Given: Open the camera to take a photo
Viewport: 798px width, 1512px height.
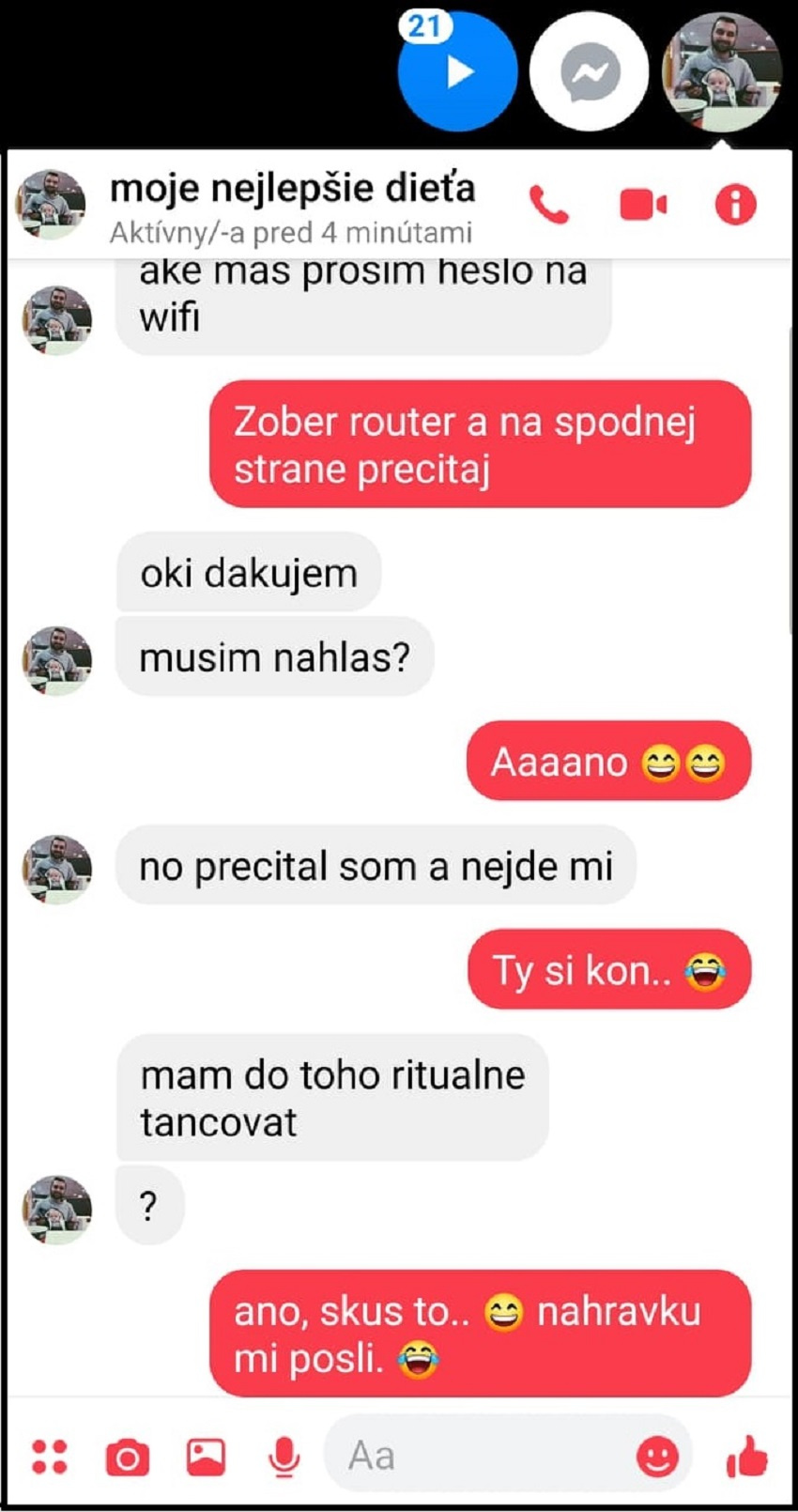Looking at the screenshot, I should (128, 1458).
